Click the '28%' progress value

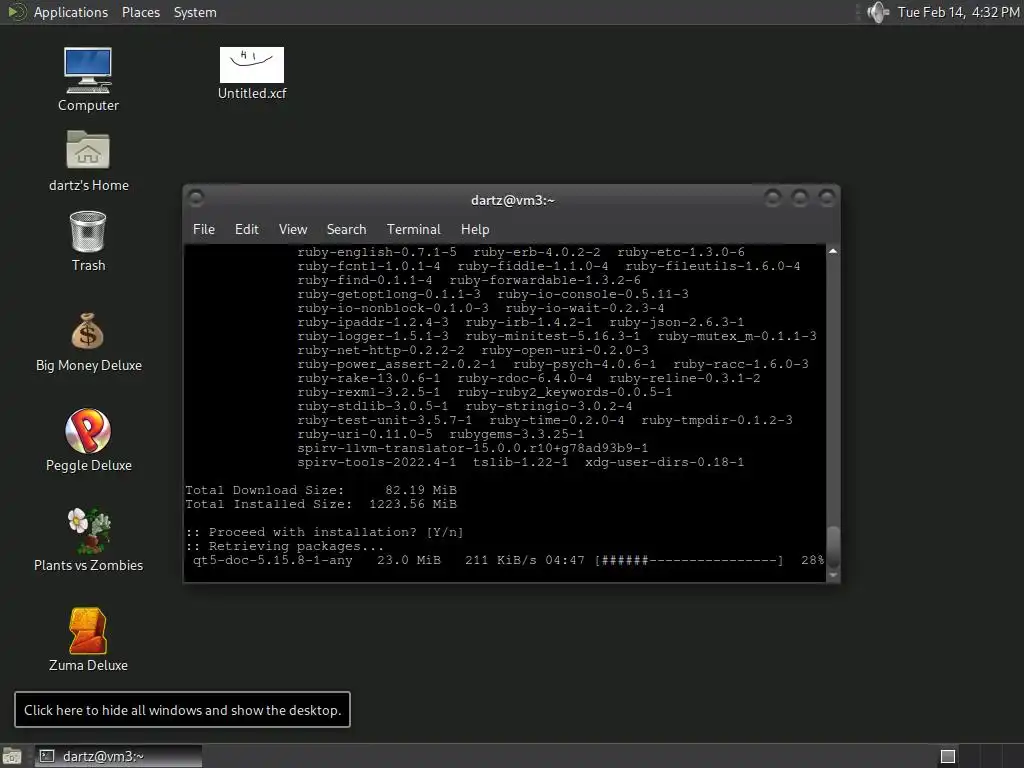tap(812, 560)
